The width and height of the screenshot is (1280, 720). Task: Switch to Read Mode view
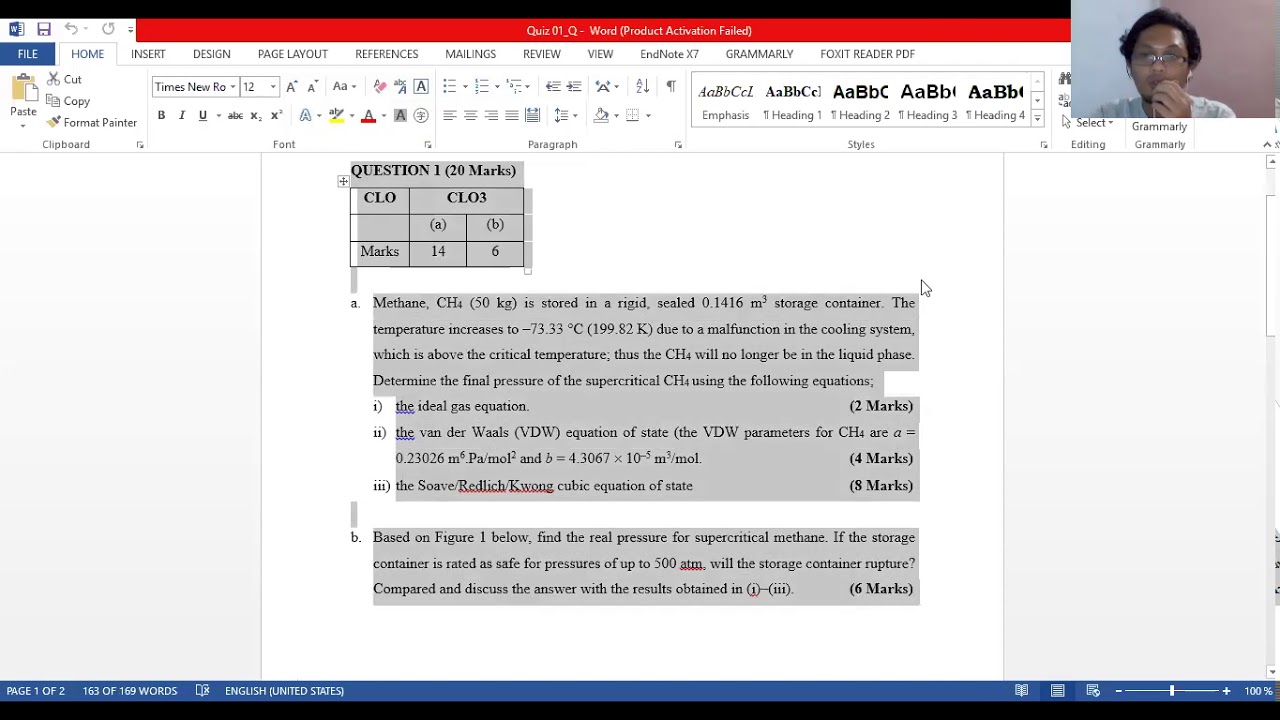[1021, 691]
